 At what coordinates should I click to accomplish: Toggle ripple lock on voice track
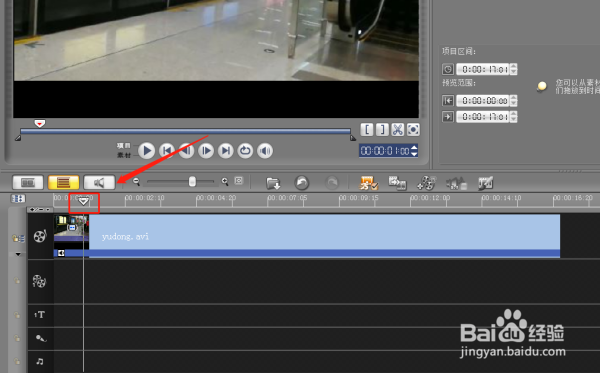click(17, 338)
